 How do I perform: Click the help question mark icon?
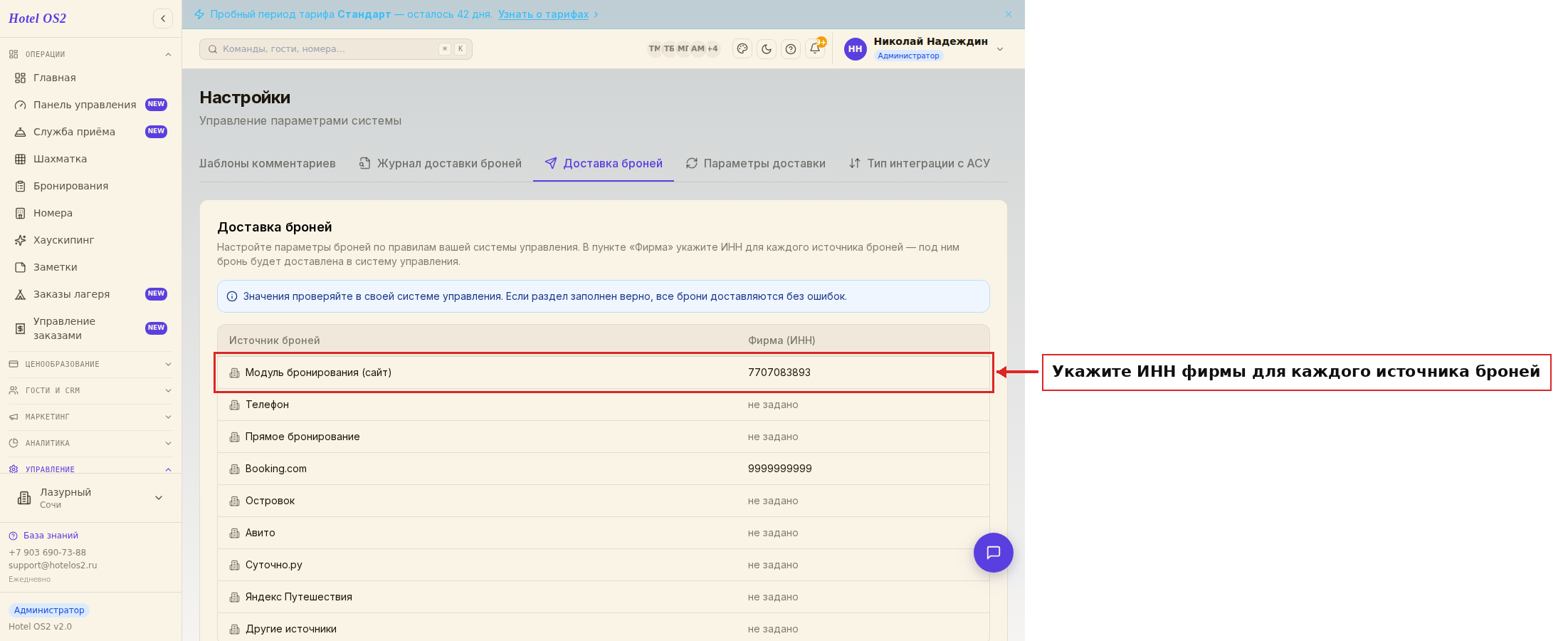(x=791, y=49)
